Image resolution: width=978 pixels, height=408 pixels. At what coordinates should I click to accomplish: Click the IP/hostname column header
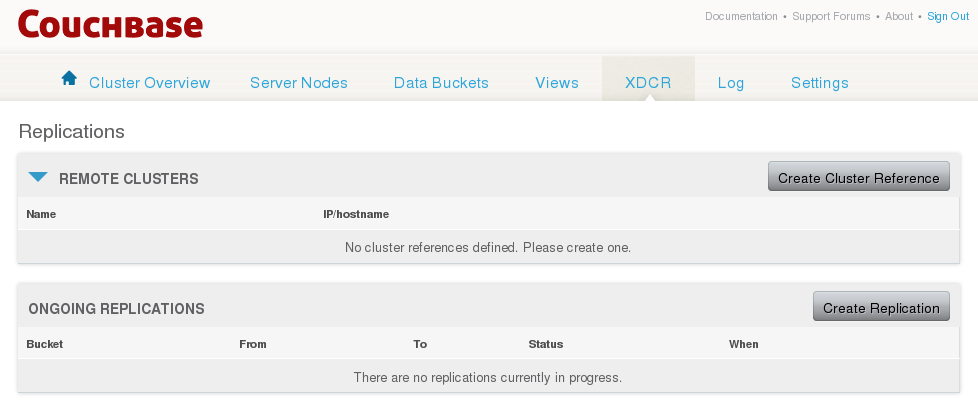click(x=356, y=214)
